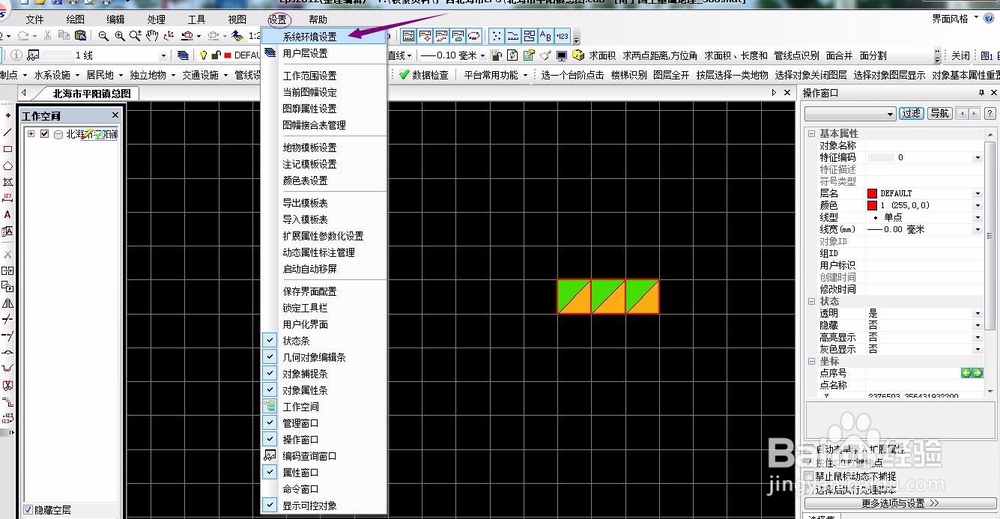This screenshot has height=519, width=1000.
Task: Click the layer stack icon beside line dropdown
Action: tap(183, 55)
